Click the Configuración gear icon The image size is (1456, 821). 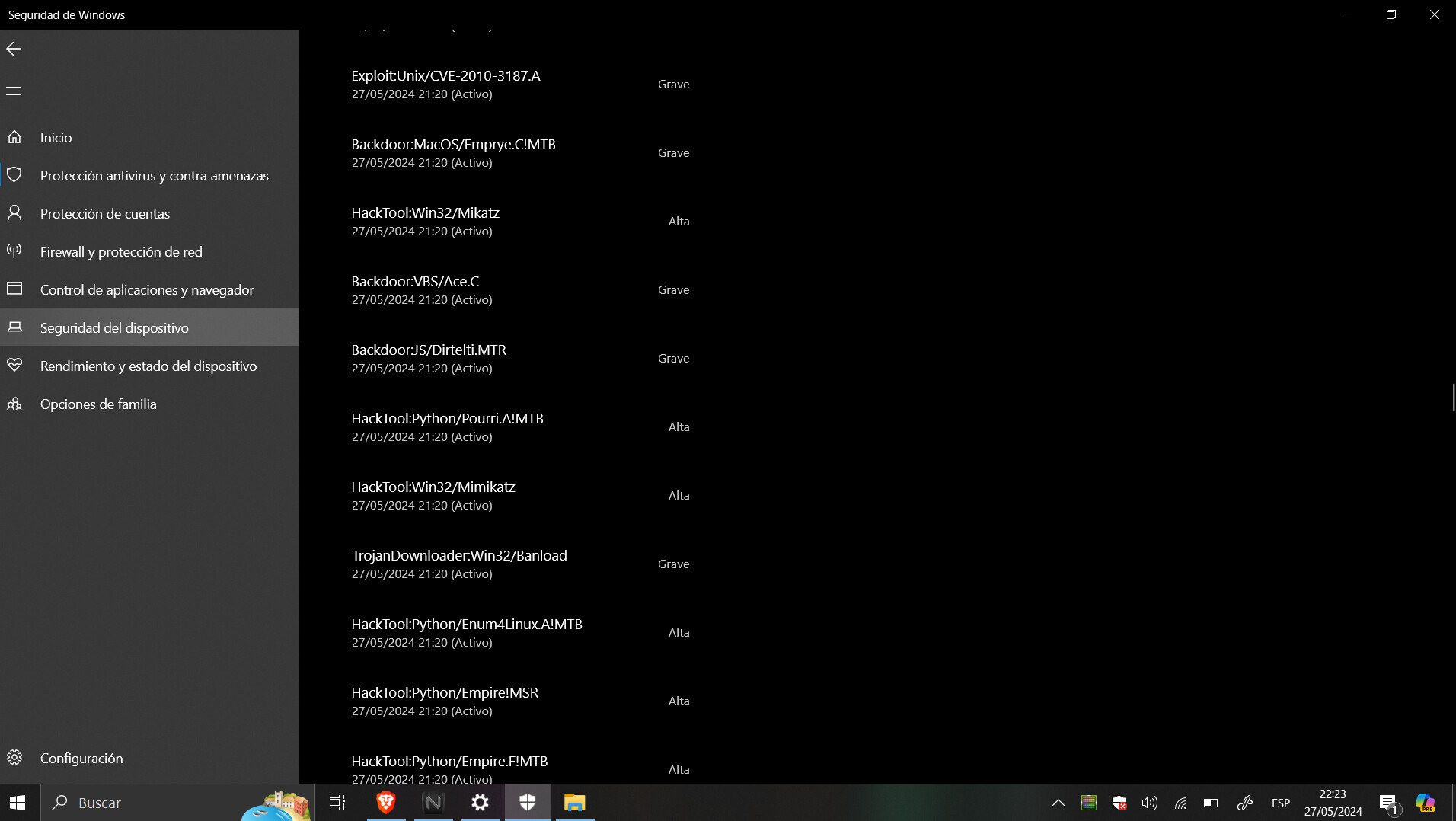click(14, 758)
